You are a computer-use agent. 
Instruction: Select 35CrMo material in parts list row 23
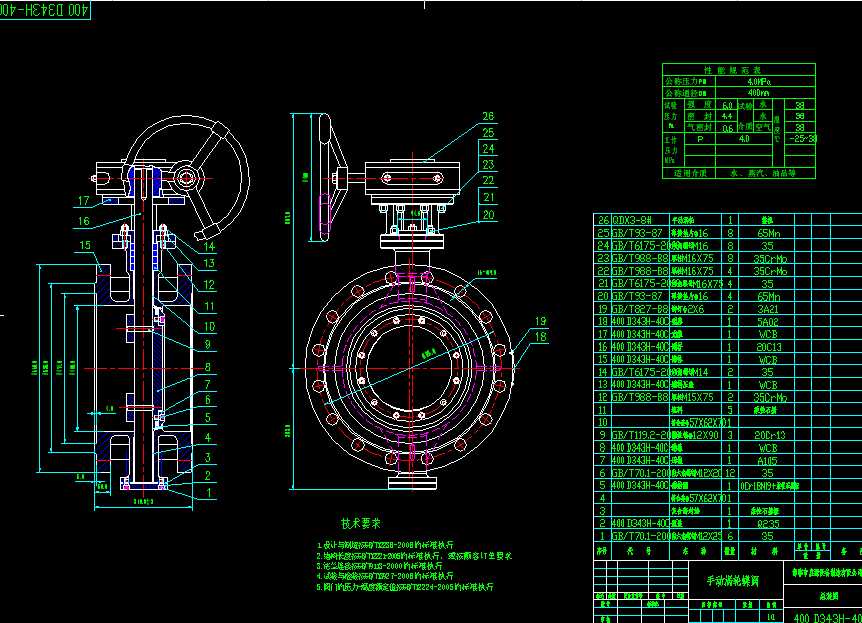point(770,258)
